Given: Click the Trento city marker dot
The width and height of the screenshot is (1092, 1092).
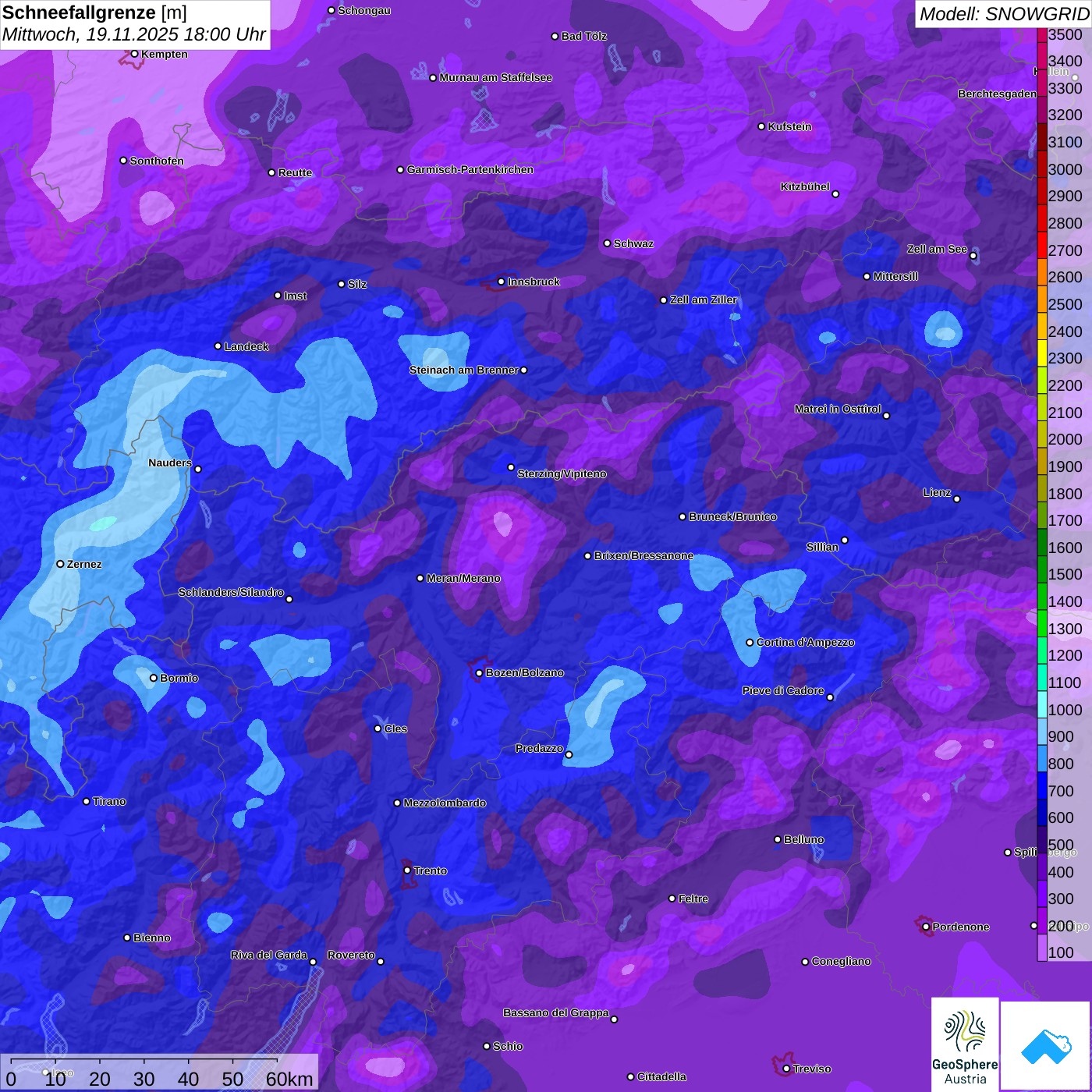Looking at the screenshot, I should [407, 870].
